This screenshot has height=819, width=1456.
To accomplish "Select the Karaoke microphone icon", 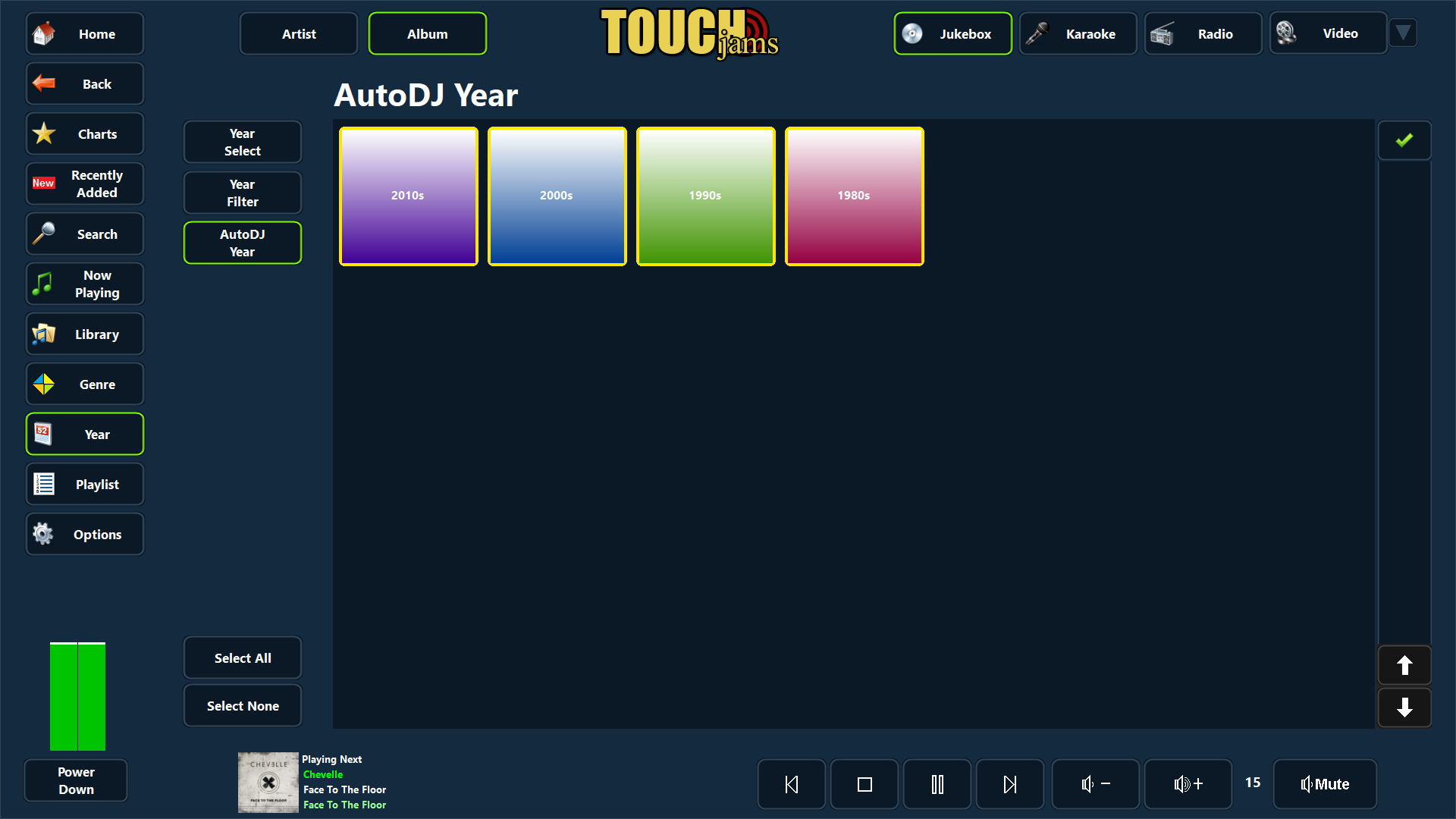I will coord(1037,33).
